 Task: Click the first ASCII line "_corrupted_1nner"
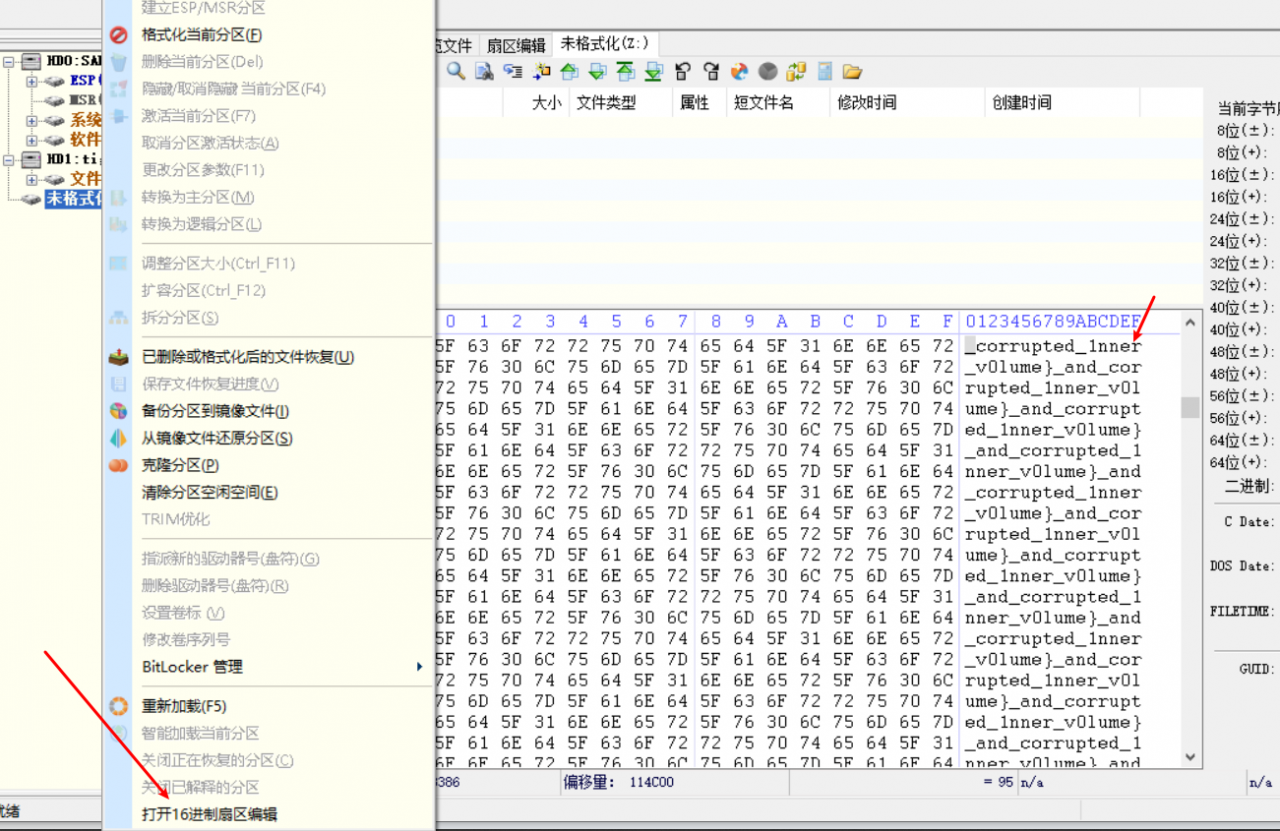(1052, 346)
